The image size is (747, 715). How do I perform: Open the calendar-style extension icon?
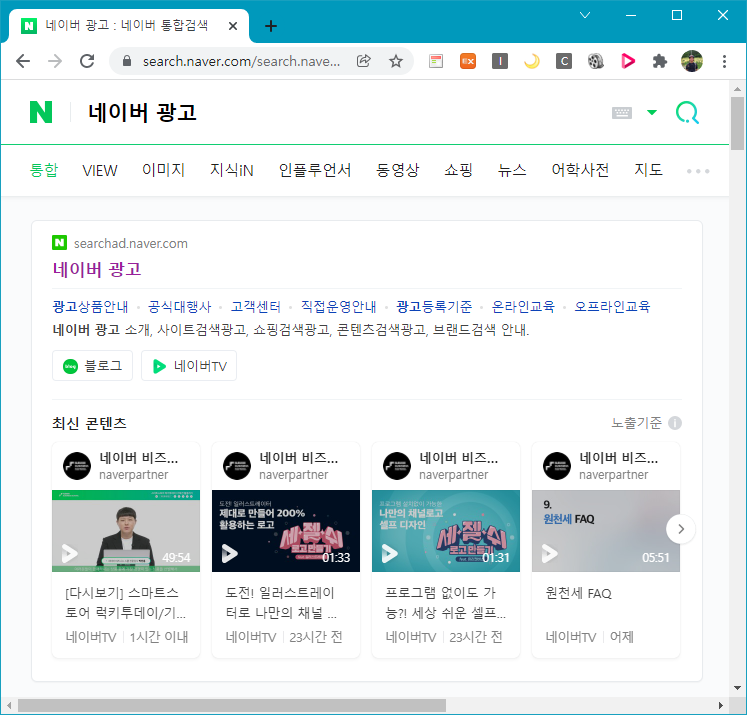pos(436,61)
